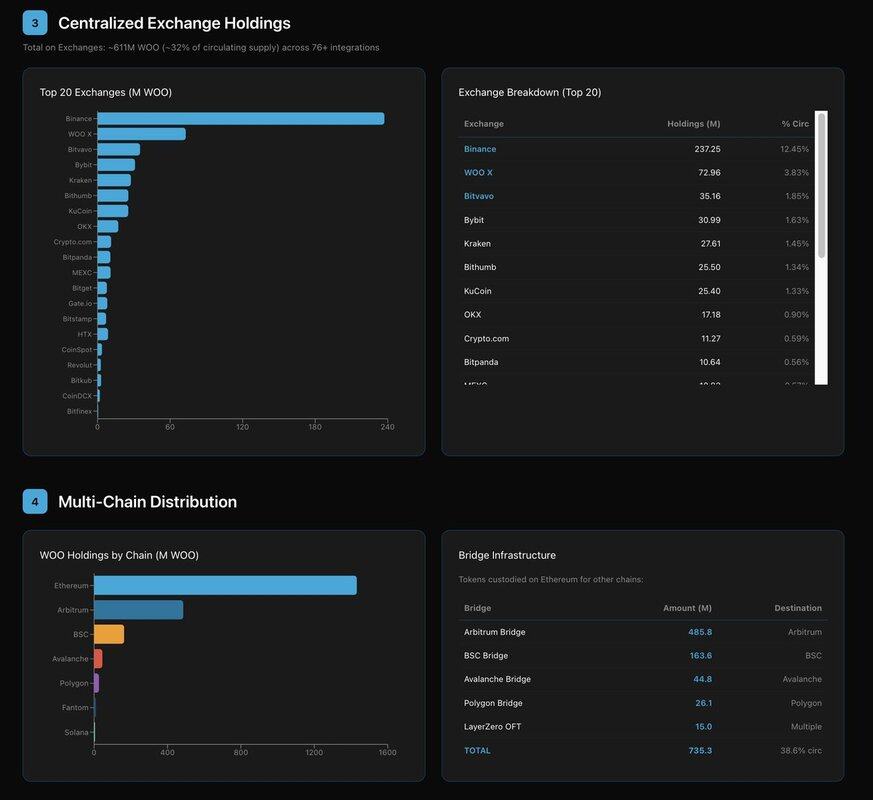
Task: Click the section 4 number badge
Action: coord(35,501)
